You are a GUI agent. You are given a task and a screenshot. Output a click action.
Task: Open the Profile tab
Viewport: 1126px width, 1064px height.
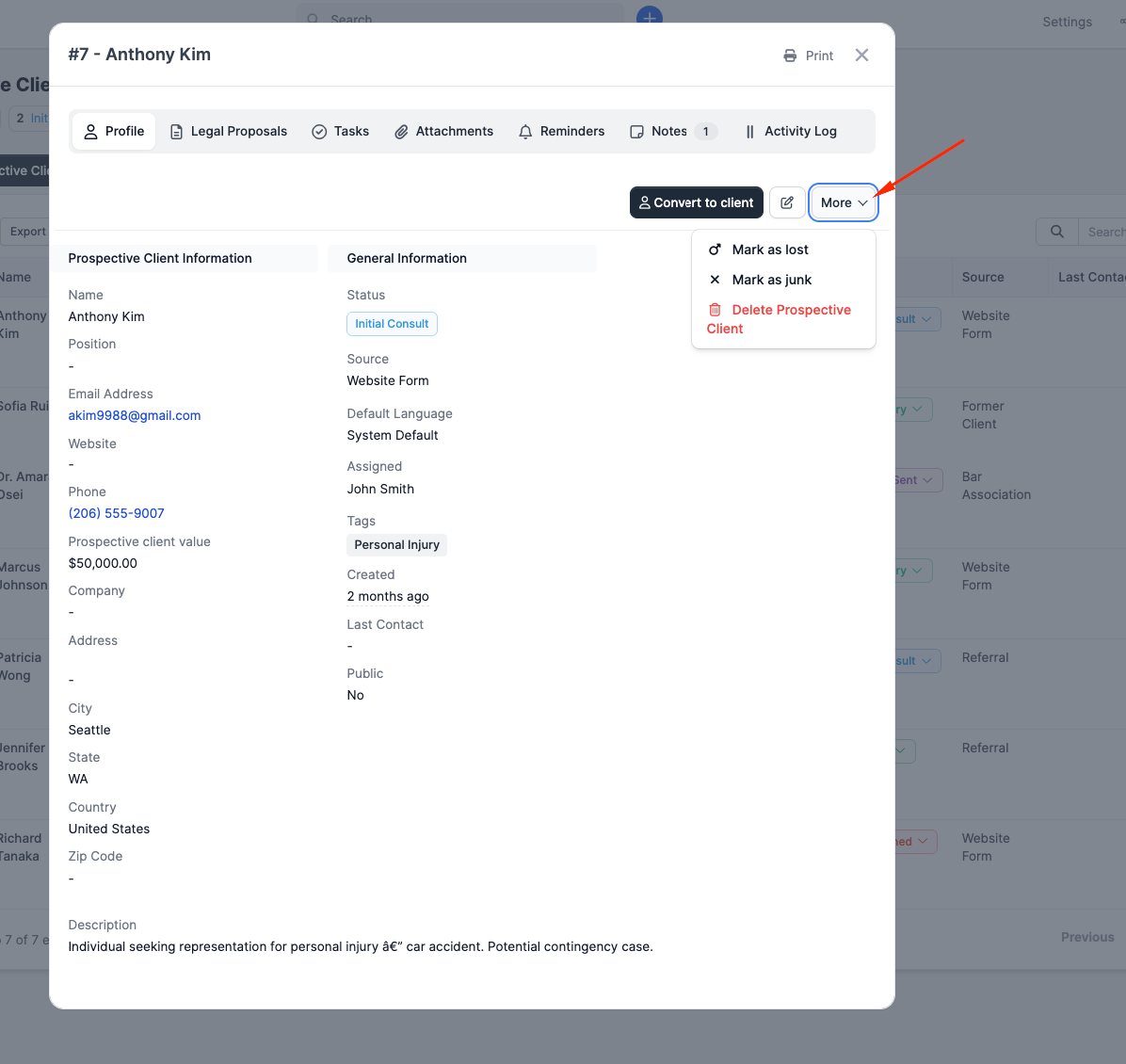[x=114, y=132]
